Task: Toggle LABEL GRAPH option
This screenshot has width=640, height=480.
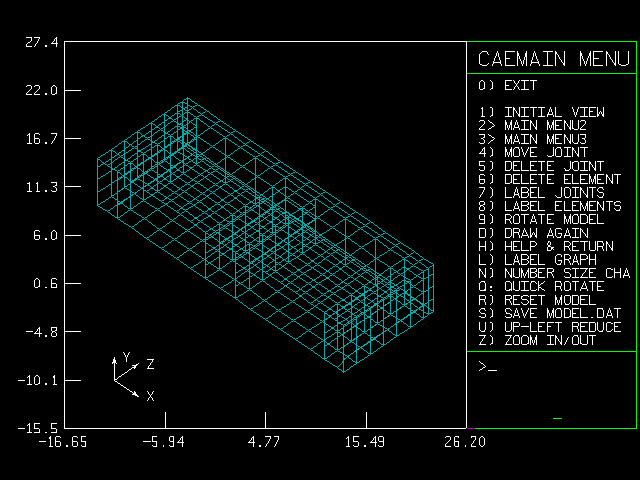Action: pos(538,260)
